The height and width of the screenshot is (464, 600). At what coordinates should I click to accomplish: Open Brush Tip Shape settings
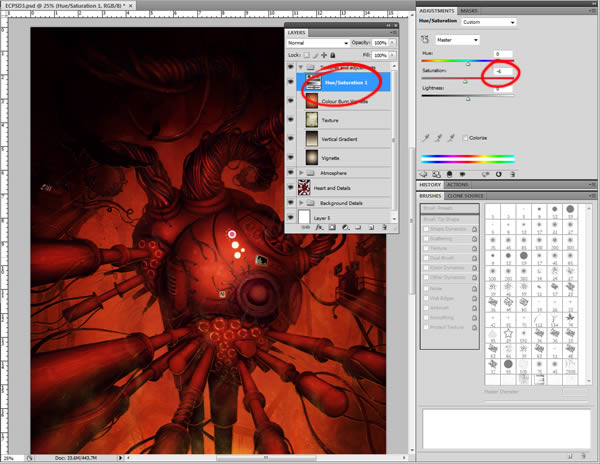tap(450, 219)
